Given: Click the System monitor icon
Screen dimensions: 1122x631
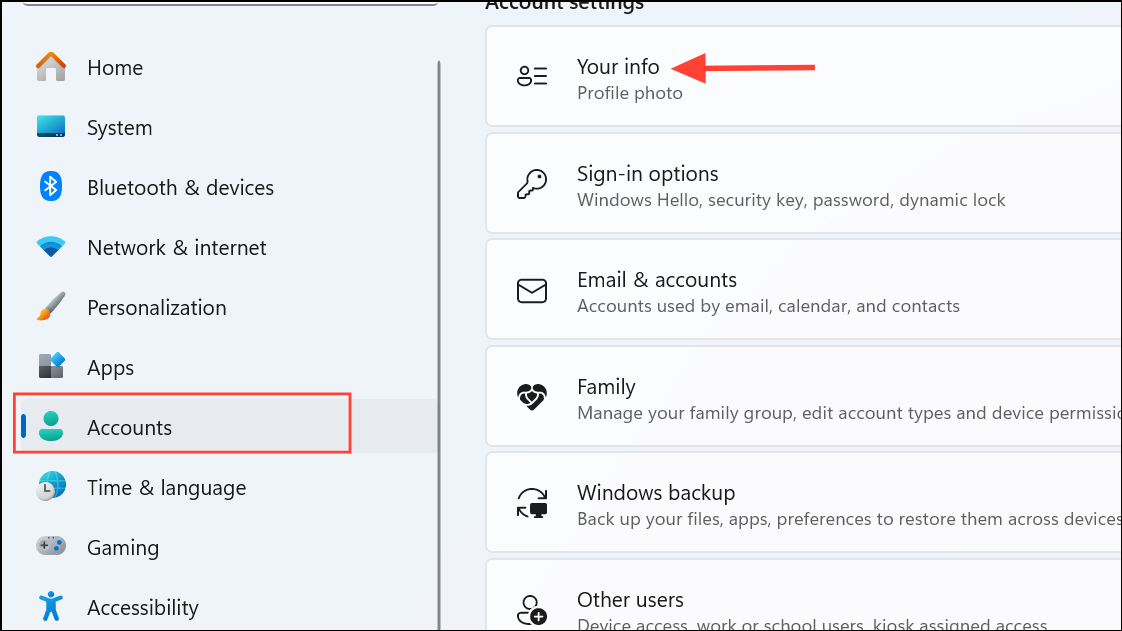Looking at the screenshot, I should 51,127.
